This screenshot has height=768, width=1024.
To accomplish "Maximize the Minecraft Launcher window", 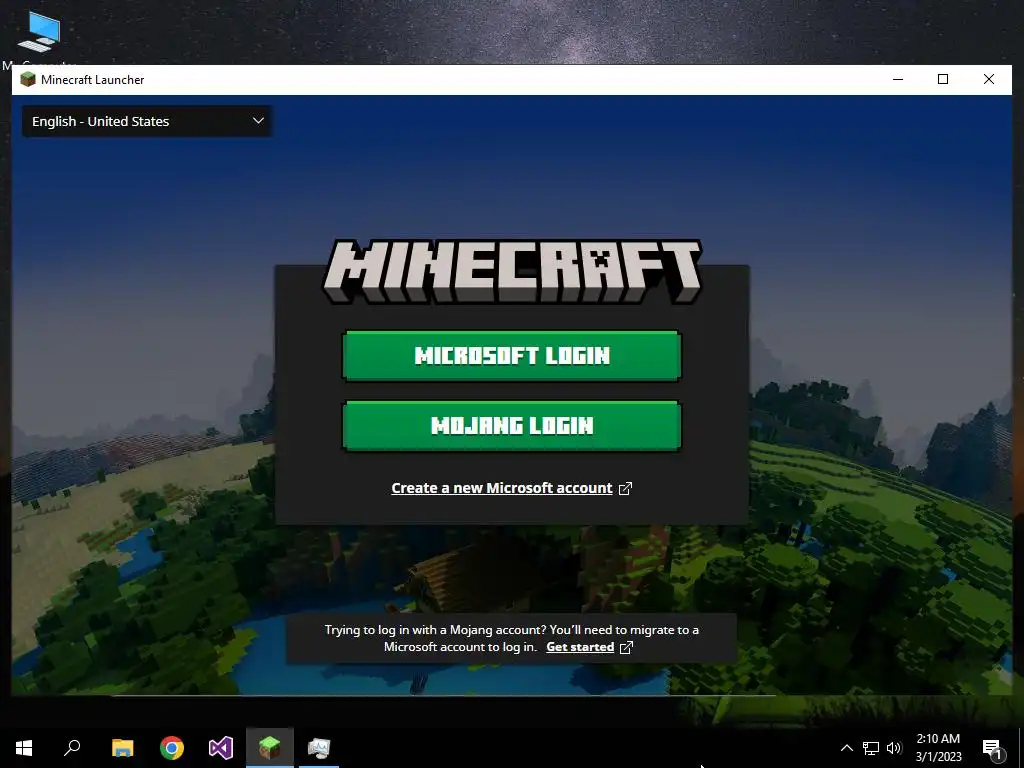I will click(x=943, y=80).
